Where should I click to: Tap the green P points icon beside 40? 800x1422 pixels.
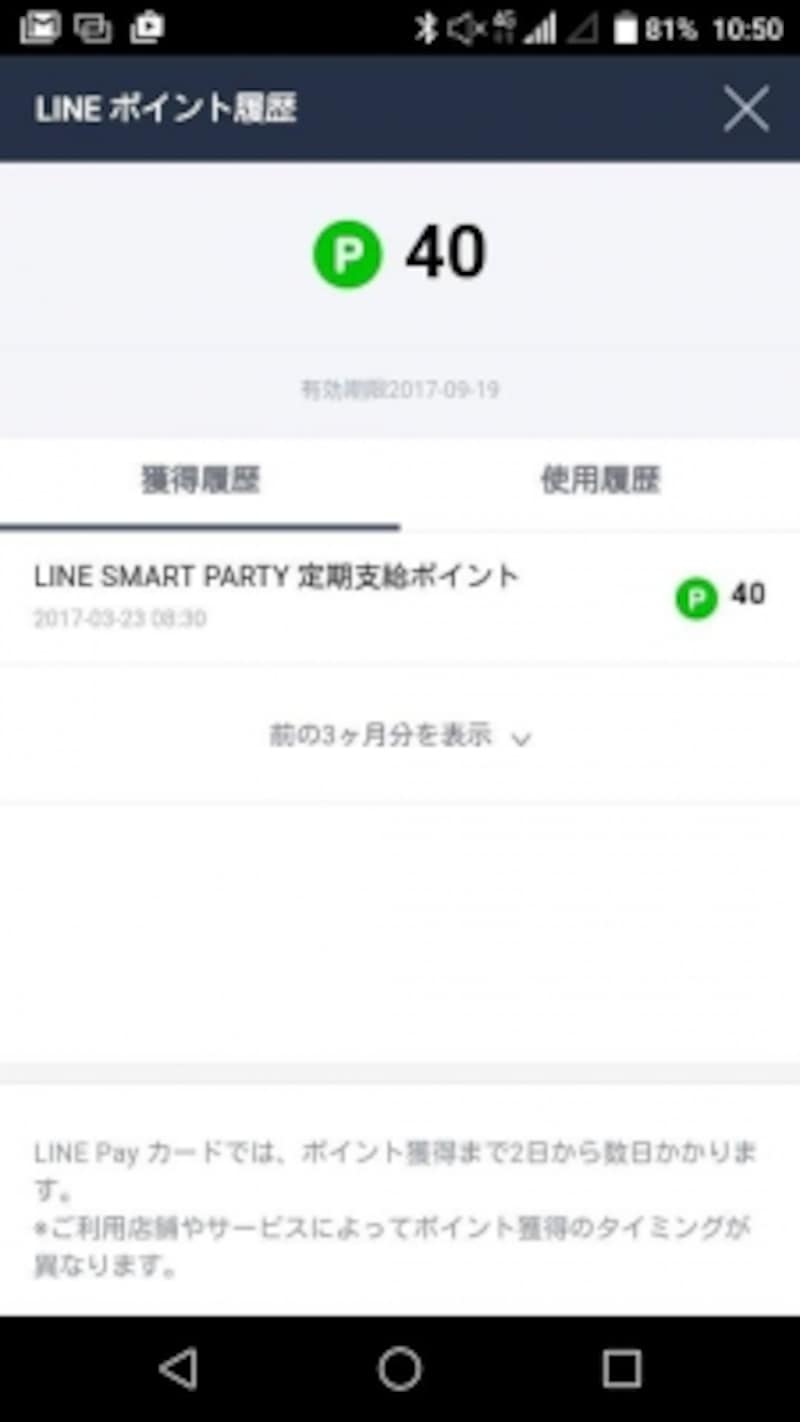click(347, 252)
